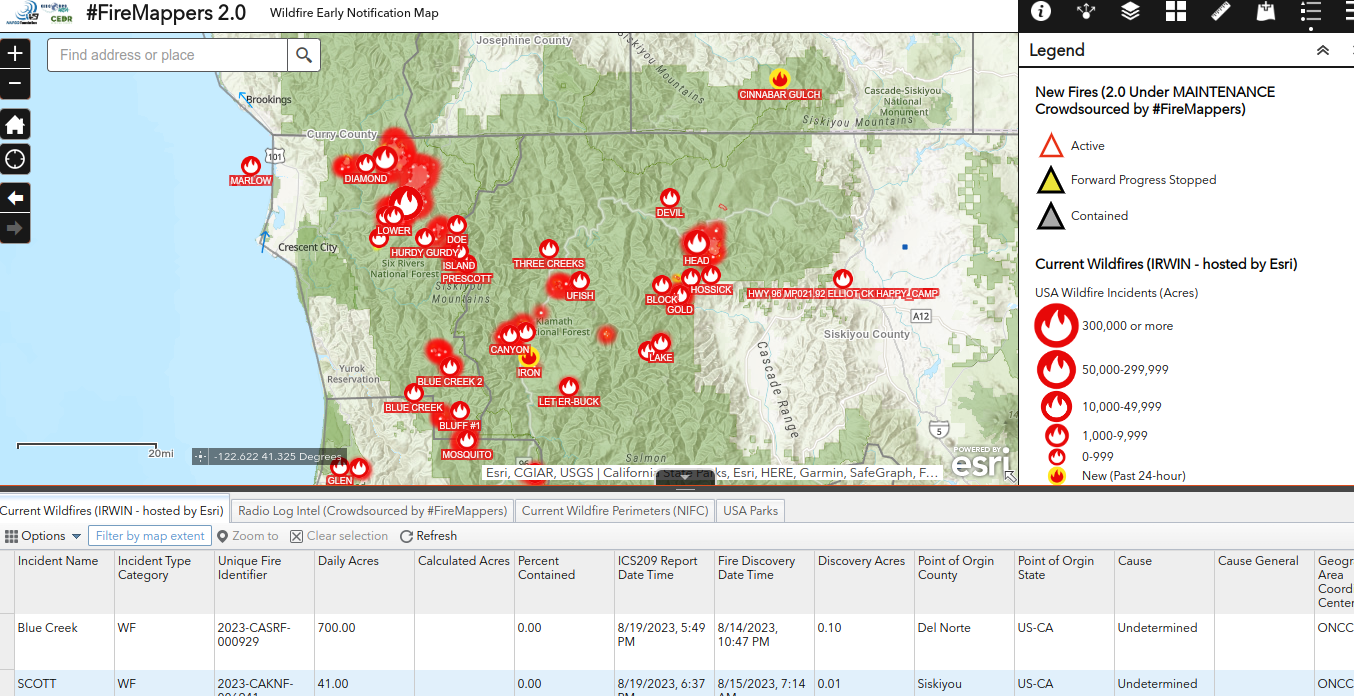Select the UFISH fire marker

coord(580,281)
